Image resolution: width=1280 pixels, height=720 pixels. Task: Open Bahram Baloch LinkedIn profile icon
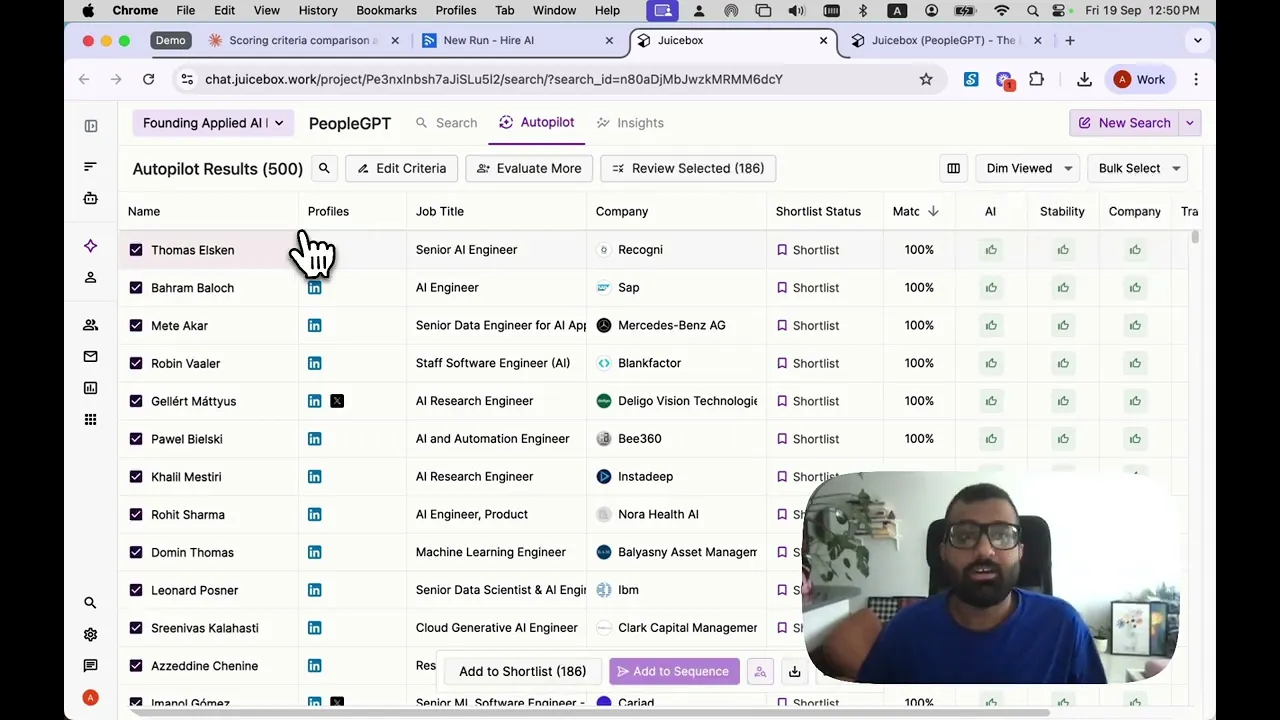pyautogui.click(x=315, y=288)
